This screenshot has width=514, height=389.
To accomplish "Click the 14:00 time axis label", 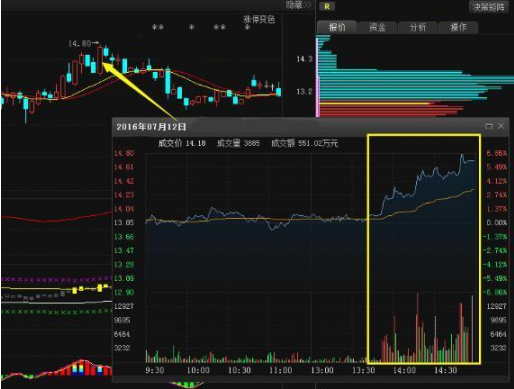I will point(404,370).
